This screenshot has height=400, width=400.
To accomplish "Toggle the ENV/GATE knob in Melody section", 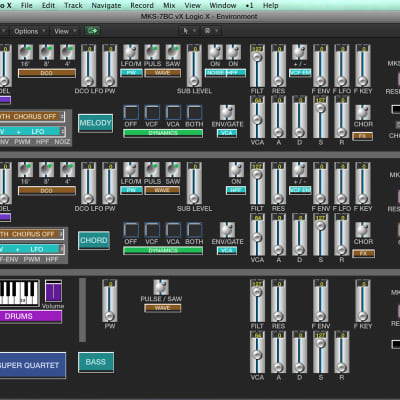I will pyautogui.click(x=227, y=112).
